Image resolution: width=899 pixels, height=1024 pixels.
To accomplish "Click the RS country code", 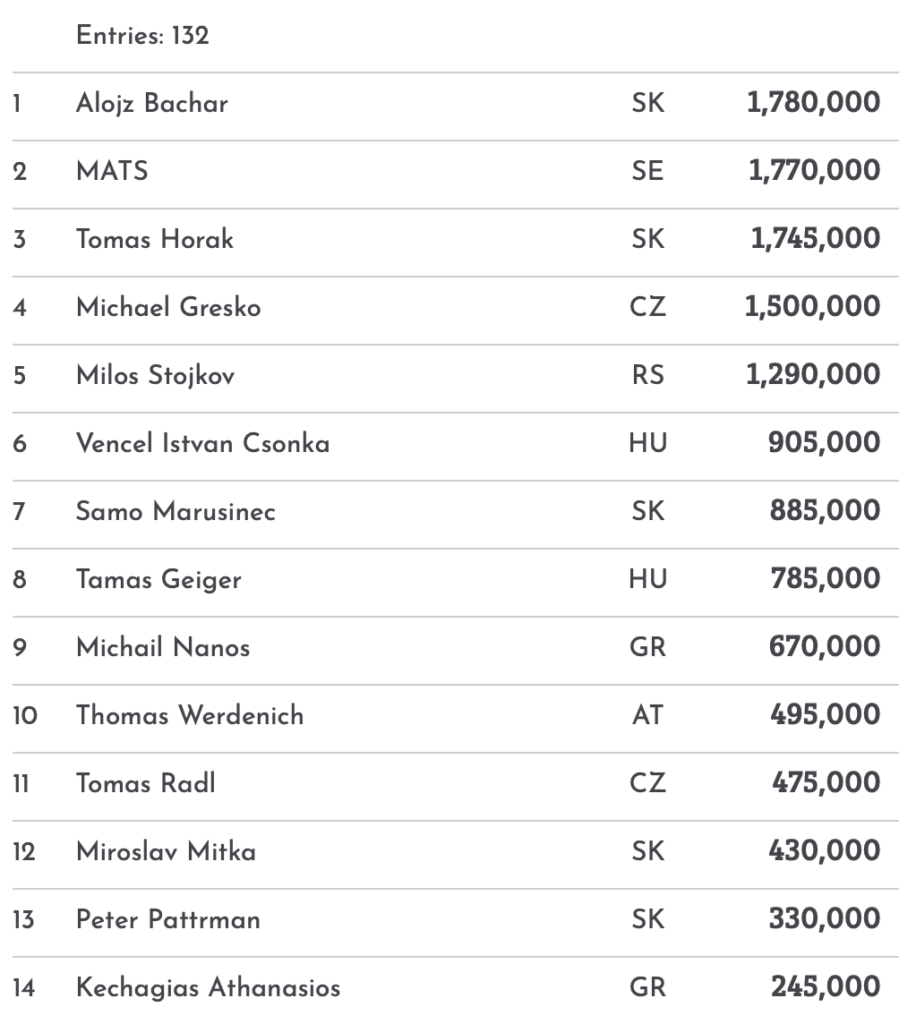I will coord(647,375).
